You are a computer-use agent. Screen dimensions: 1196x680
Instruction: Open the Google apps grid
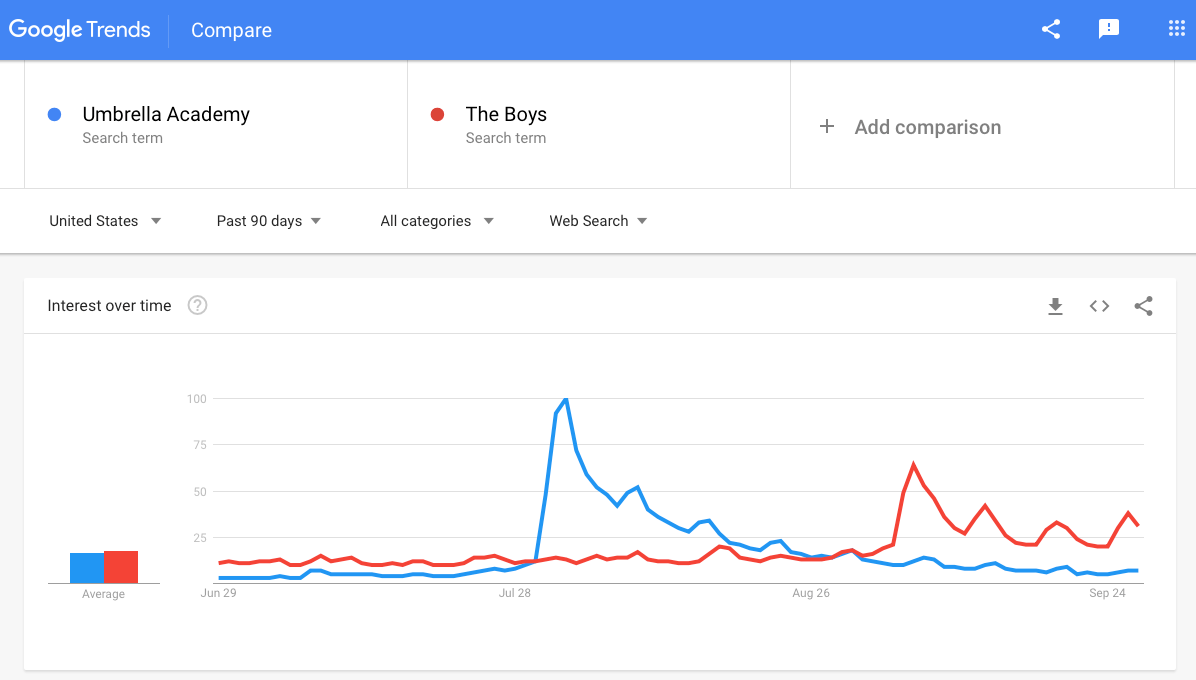(1176, 29)
